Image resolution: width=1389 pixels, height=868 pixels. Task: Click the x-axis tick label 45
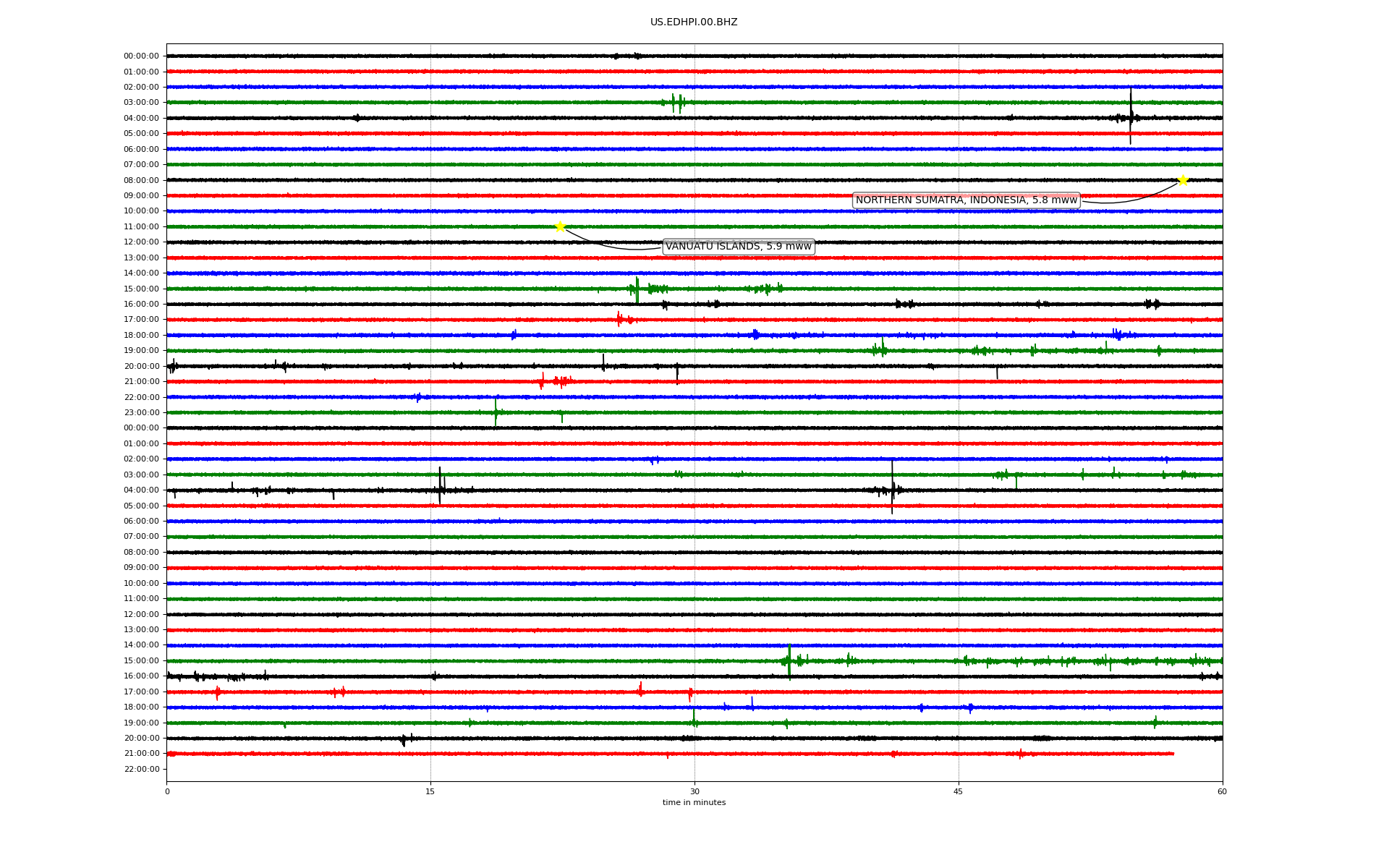(x=959, y=791)
